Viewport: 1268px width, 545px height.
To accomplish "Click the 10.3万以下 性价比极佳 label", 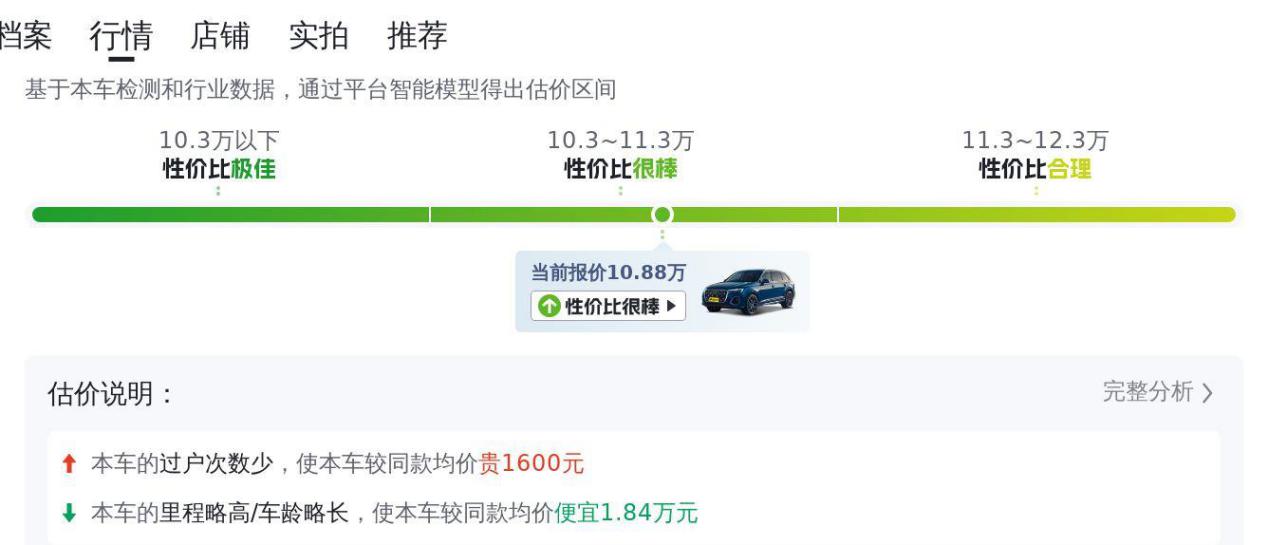I will pyautogui.click(x=219, y=156).
